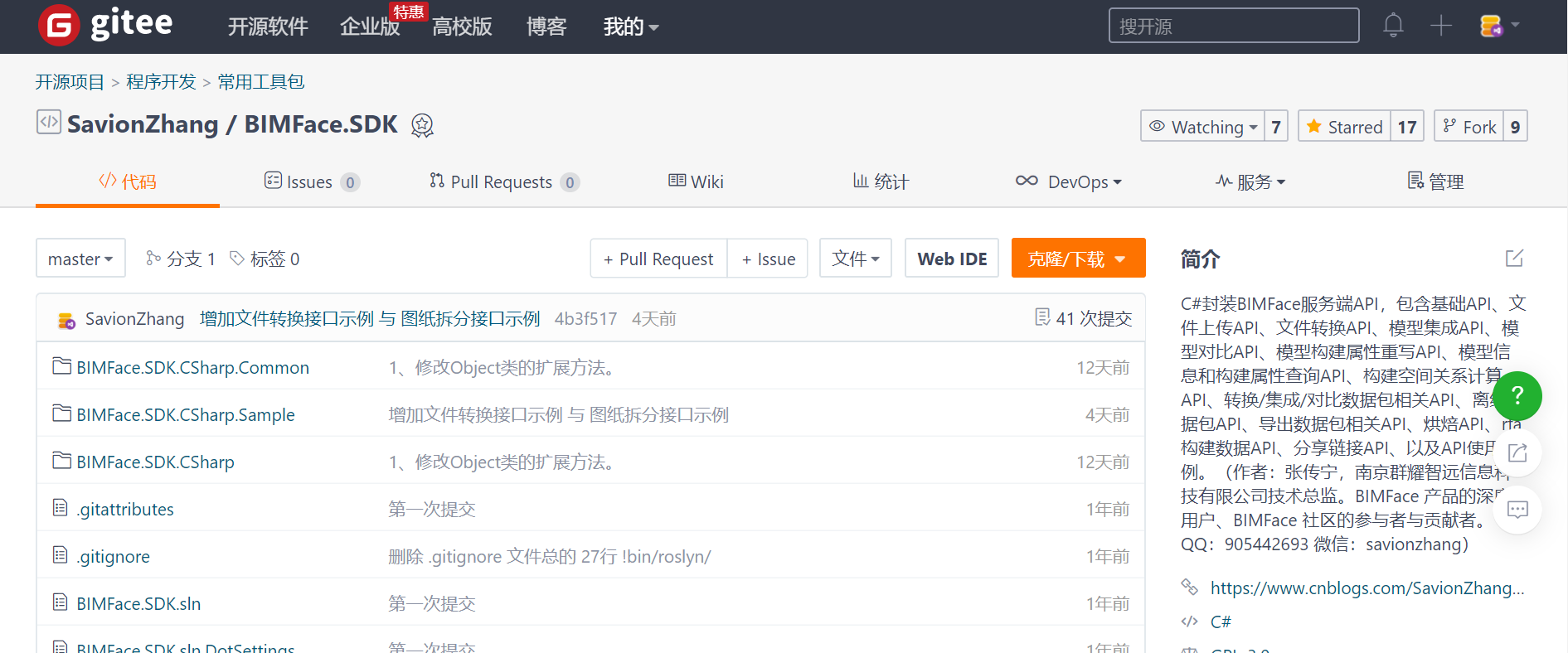Open the notifications bell icon

click(x=1393, y=26)
